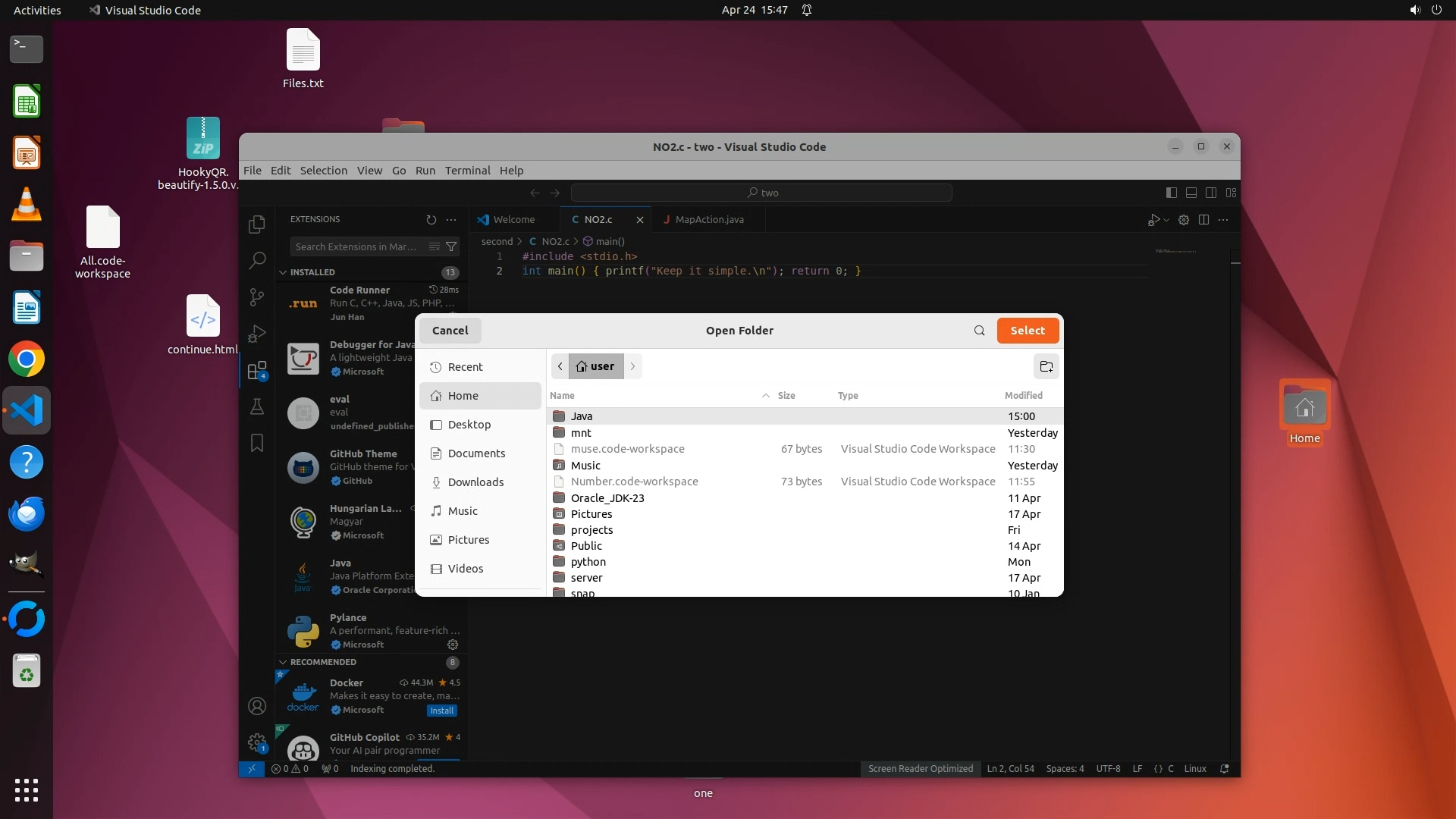Refresh the extensions list
This screenshot has width=1456, height=819.
coord(431,220)
